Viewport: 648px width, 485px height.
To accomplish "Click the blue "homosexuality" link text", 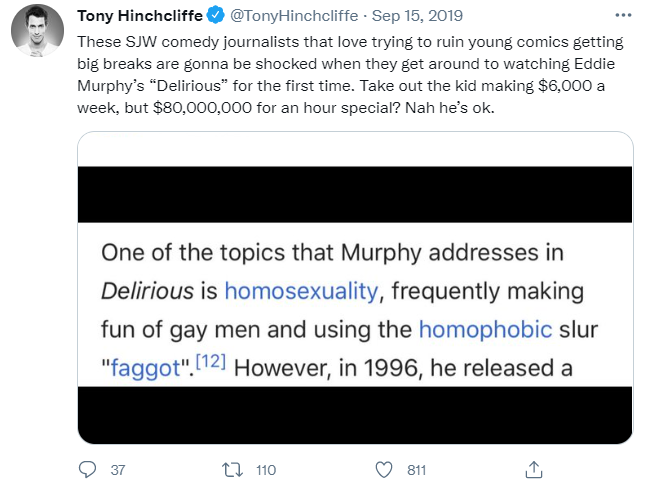I will pyautogui.click(x=301, y=290).
